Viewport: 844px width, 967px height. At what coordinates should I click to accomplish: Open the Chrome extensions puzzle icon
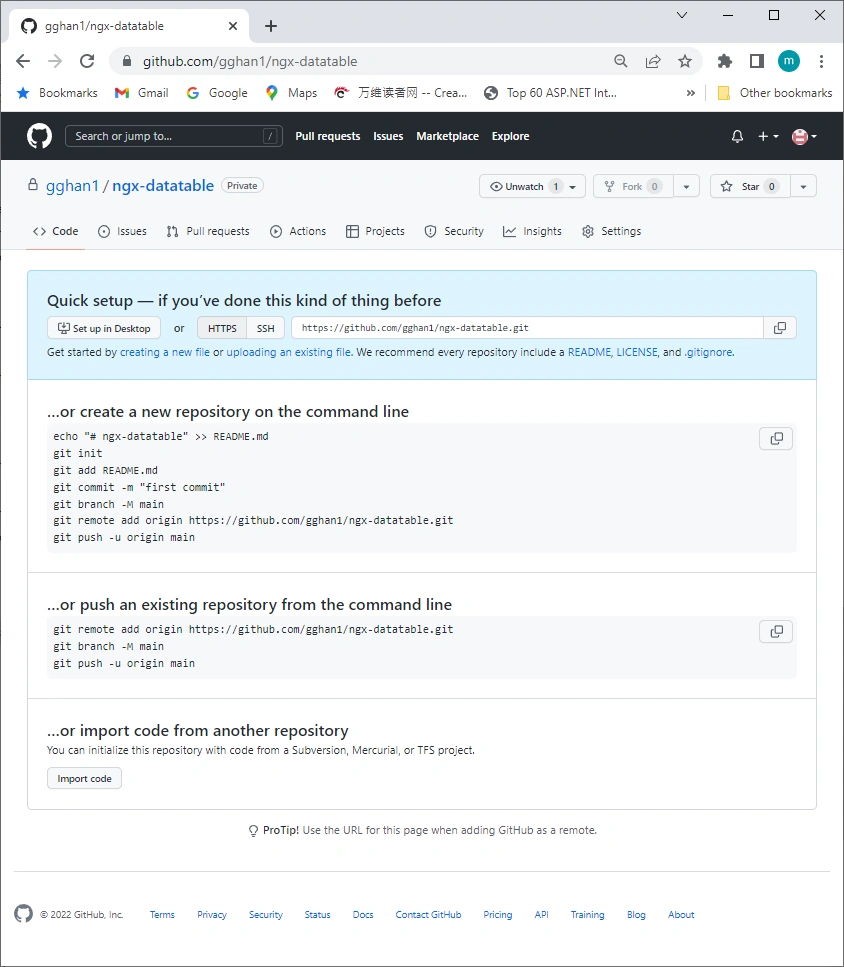point(725,61)
